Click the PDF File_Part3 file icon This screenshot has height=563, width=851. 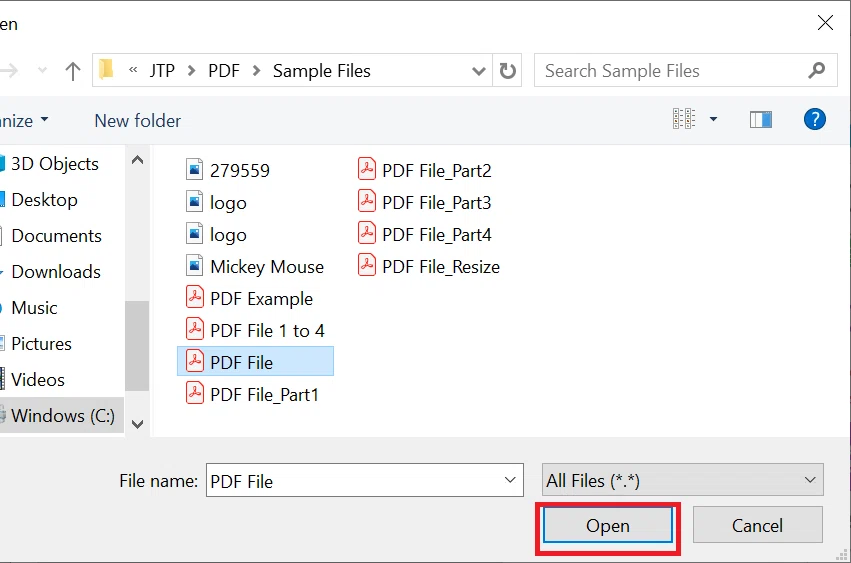pos(367,201)
